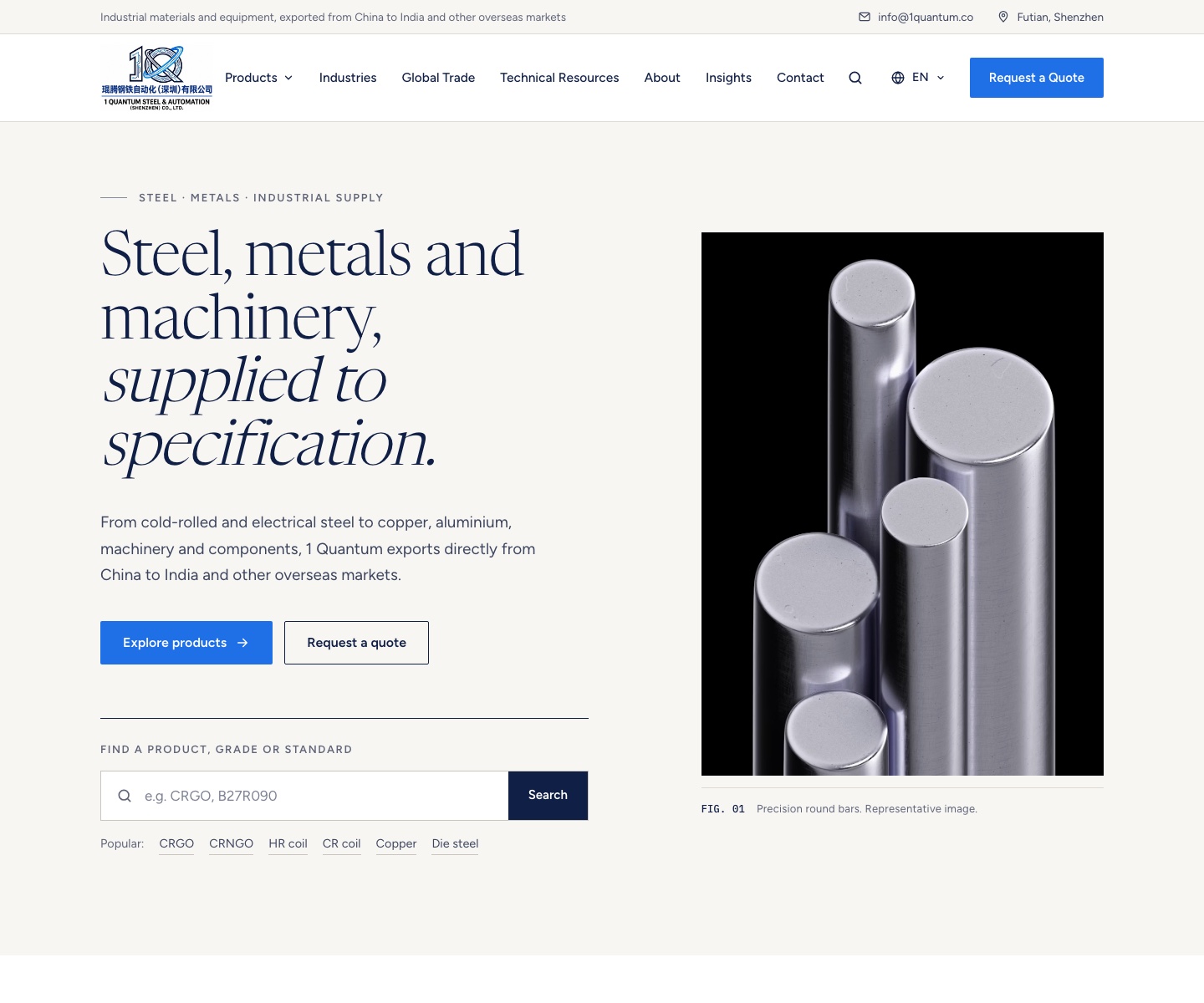The image size is (1204, 1003).
Task: Open the Industries menu item
Action: pos(348,78)
